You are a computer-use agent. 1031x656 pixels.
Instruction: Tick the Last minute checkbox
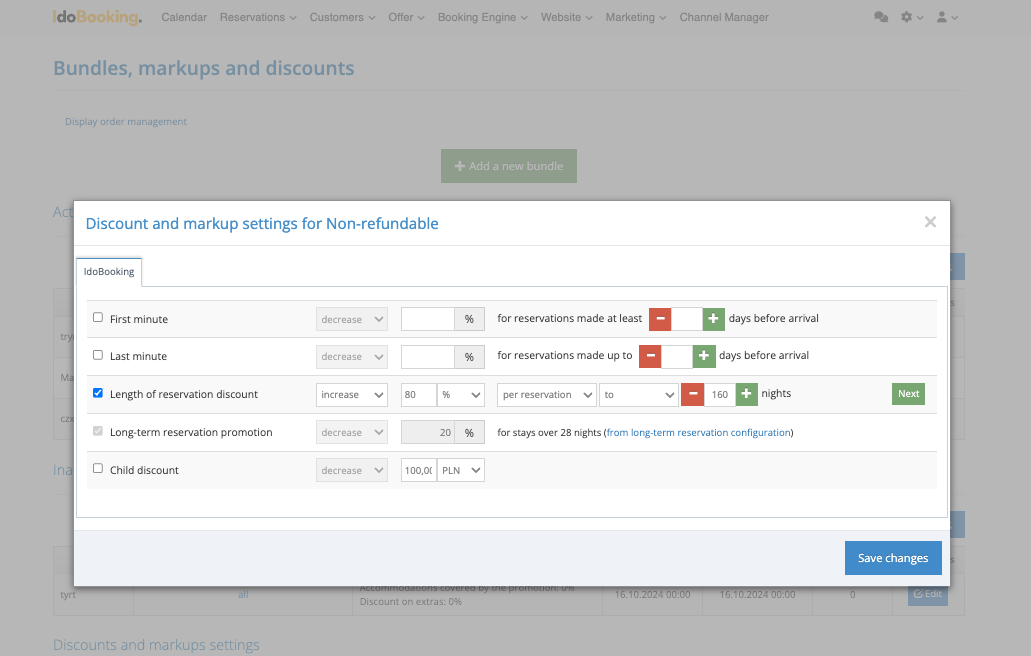[98, 355]
